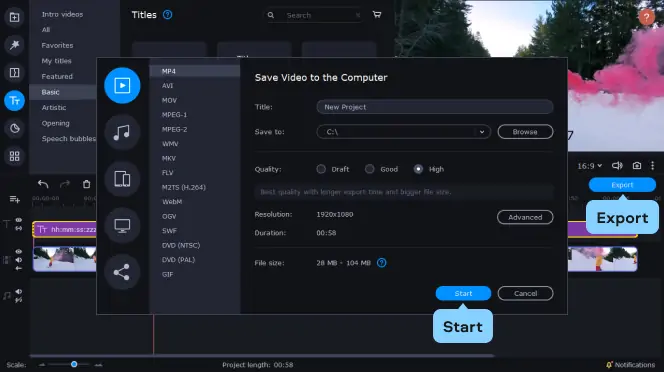Click the scale zoom-in plus icon
Image resolution: width=664 pixels, height=372 pixels.
click(x=98, y=364)
